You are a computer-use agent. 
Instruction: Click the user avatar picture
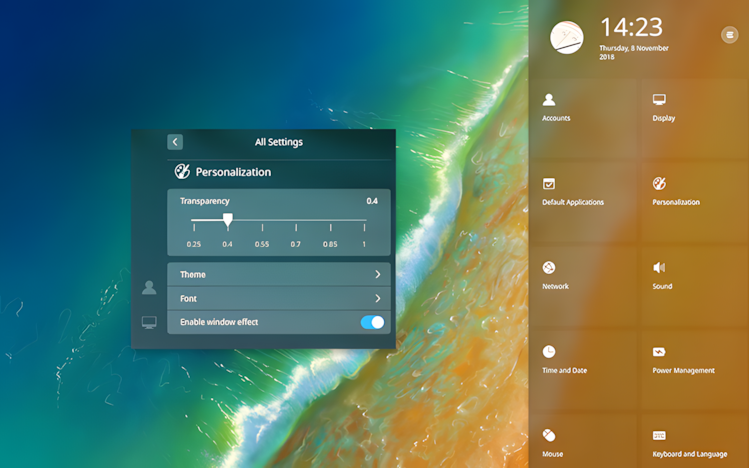tap(567, 37)
